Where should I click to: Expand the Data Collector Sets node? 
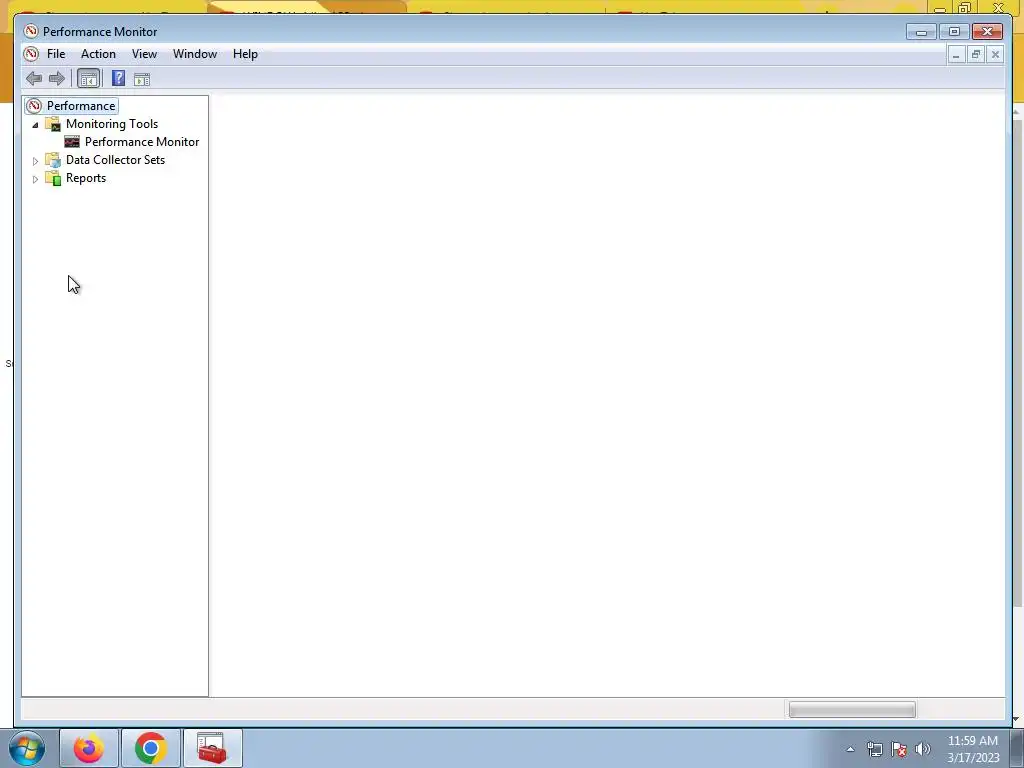coord(35,161)
